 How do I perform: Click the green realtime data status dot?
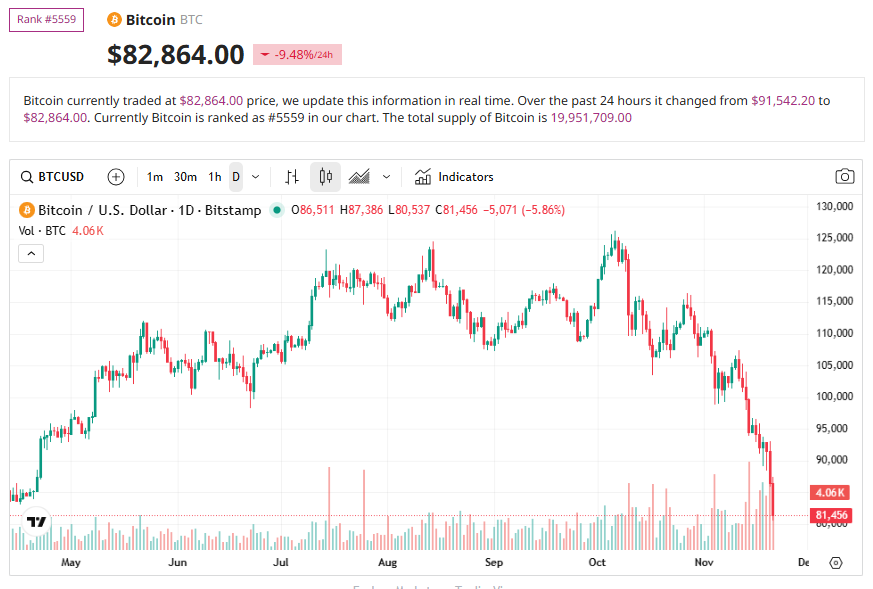click(276, 210)
